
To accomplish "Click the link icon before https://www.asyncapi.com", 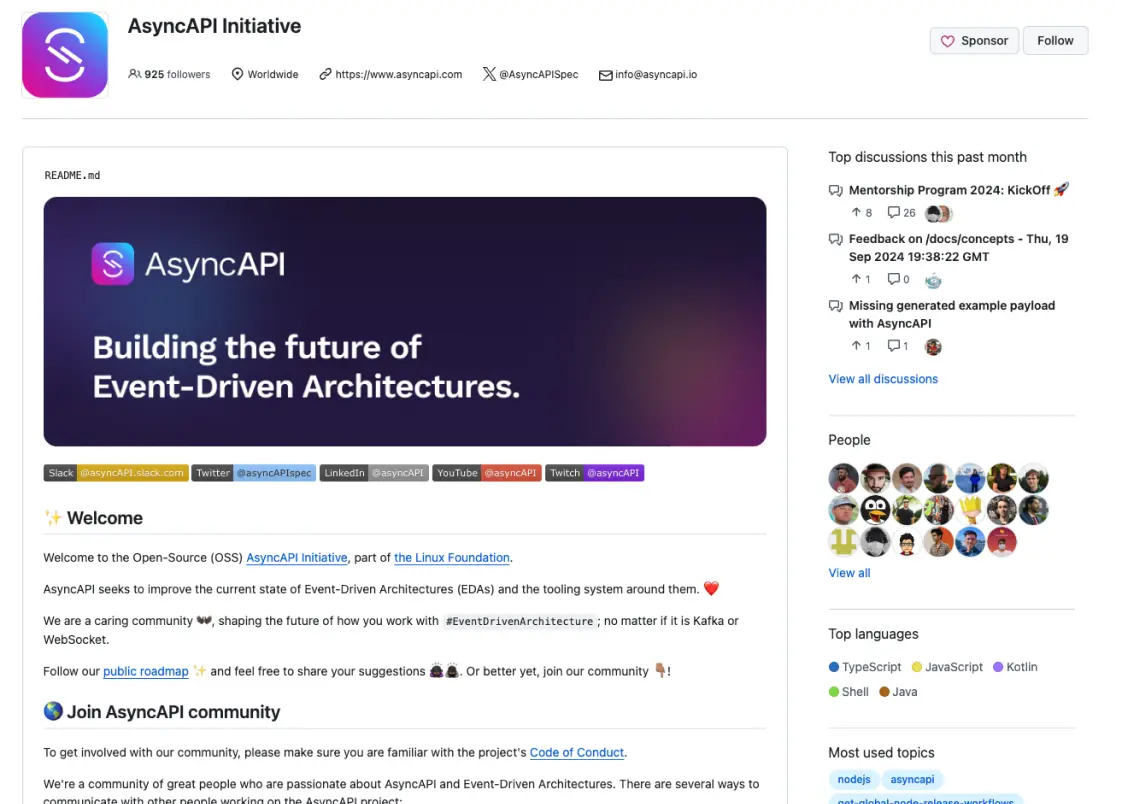I will (x=324, y=74).
